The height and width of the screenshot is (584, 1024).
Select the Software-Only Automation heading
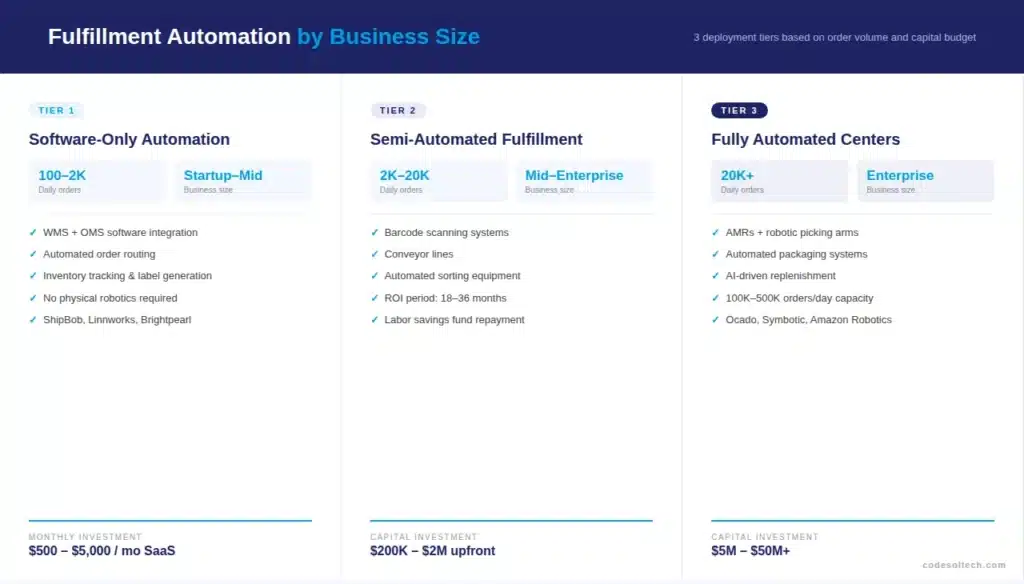[129, 139]
